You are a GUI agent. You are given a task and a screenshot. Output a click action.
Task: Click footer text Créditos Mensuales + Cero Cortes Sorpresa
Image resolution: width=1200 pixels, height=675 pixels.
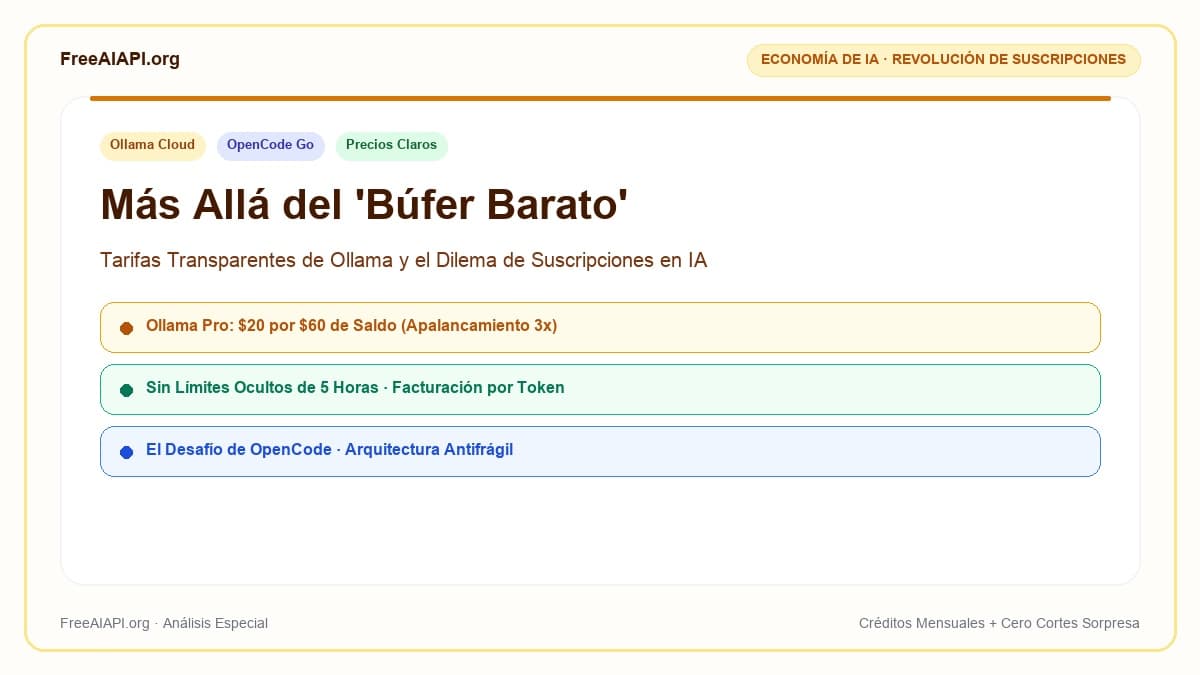[x=999, y=623]
